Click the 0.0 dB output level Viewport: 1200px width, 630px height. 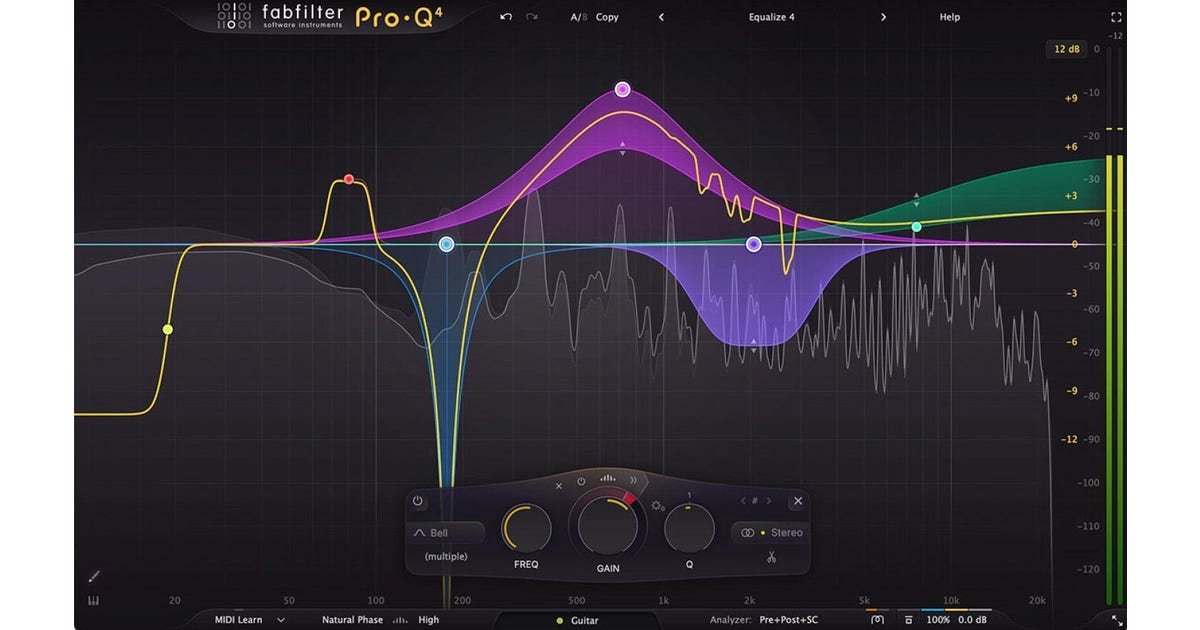[x=973, y=620]
